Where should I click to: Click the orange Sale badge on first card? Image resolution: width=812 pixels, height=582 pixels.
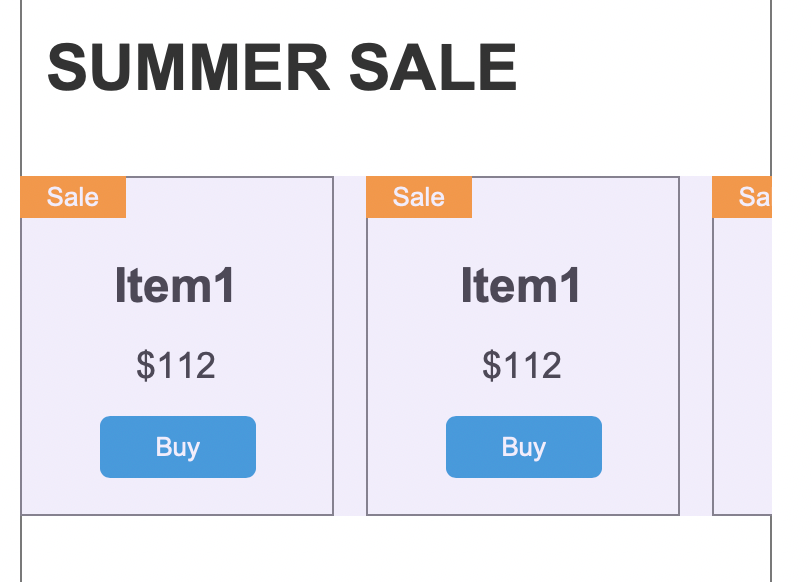[73, 197]
